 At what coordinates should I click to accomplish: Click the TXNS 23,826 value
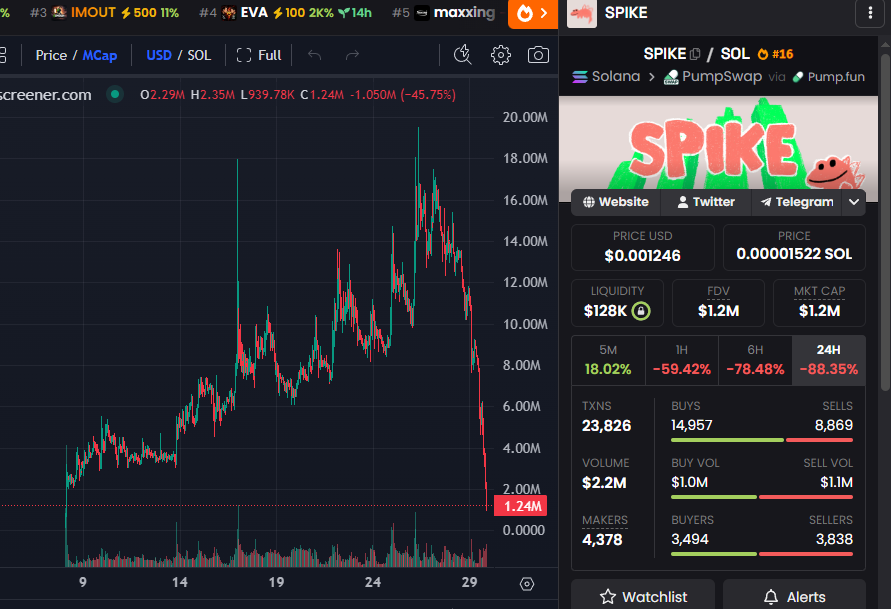(x=606, y=426)
